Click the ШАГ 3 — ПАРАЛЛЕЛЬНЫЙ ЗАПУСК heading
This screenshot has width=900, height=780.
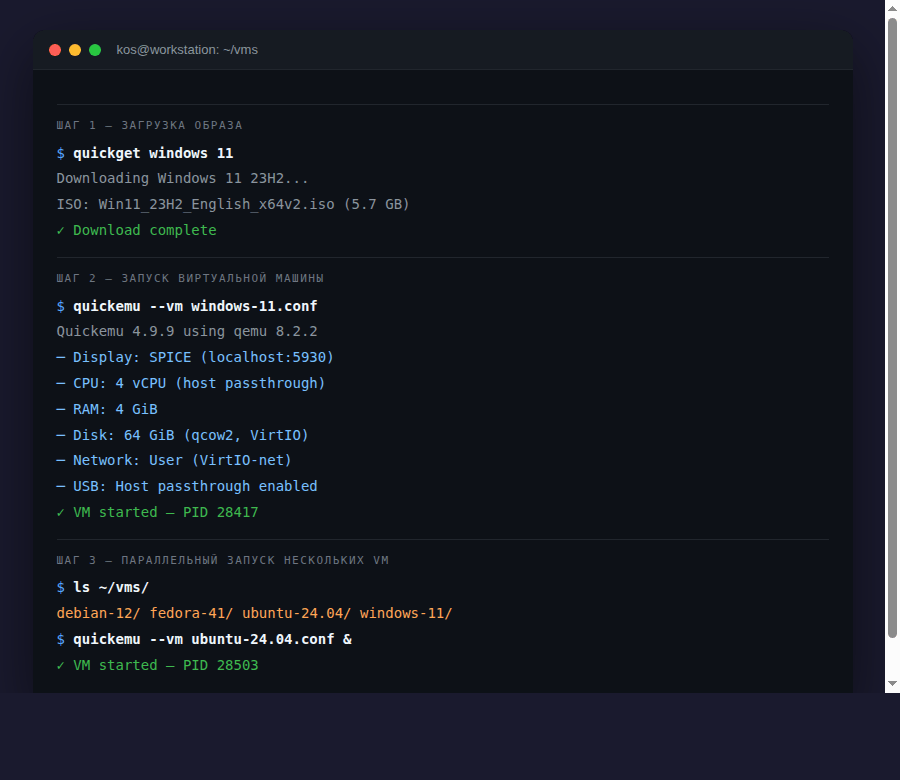(222, 561)
